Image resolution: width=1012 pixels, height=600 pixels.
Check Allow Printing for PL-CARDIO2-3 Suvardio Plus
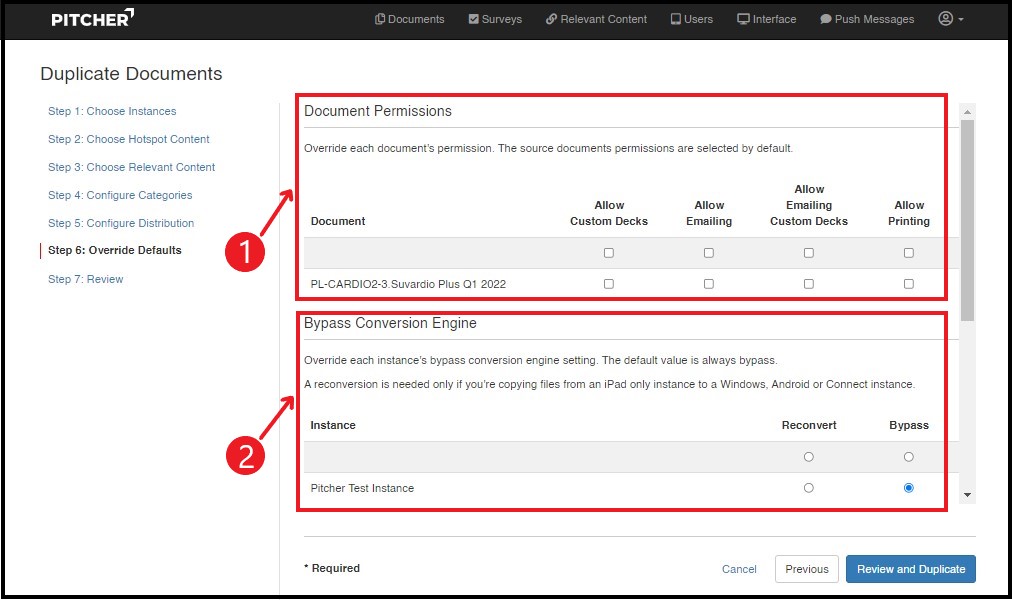pyautogui.click(x=909, y=284)
